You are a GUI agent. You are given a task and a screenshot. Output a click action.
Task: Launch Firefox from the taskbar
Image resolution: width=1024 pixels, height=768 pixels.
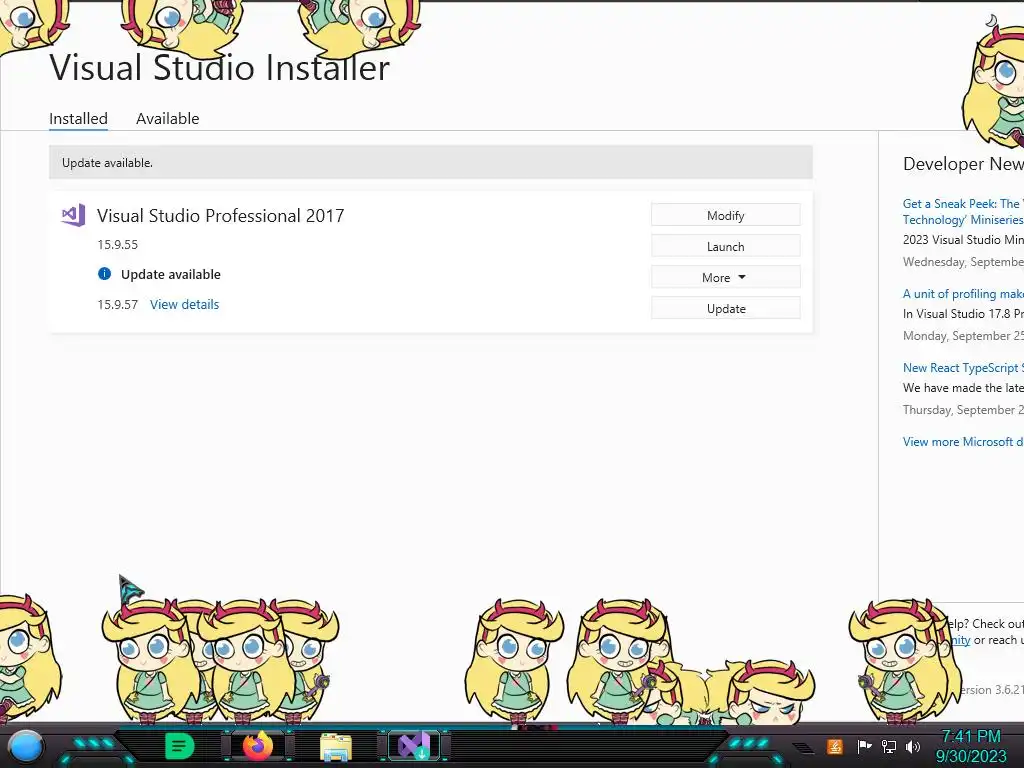pos(257,746)
